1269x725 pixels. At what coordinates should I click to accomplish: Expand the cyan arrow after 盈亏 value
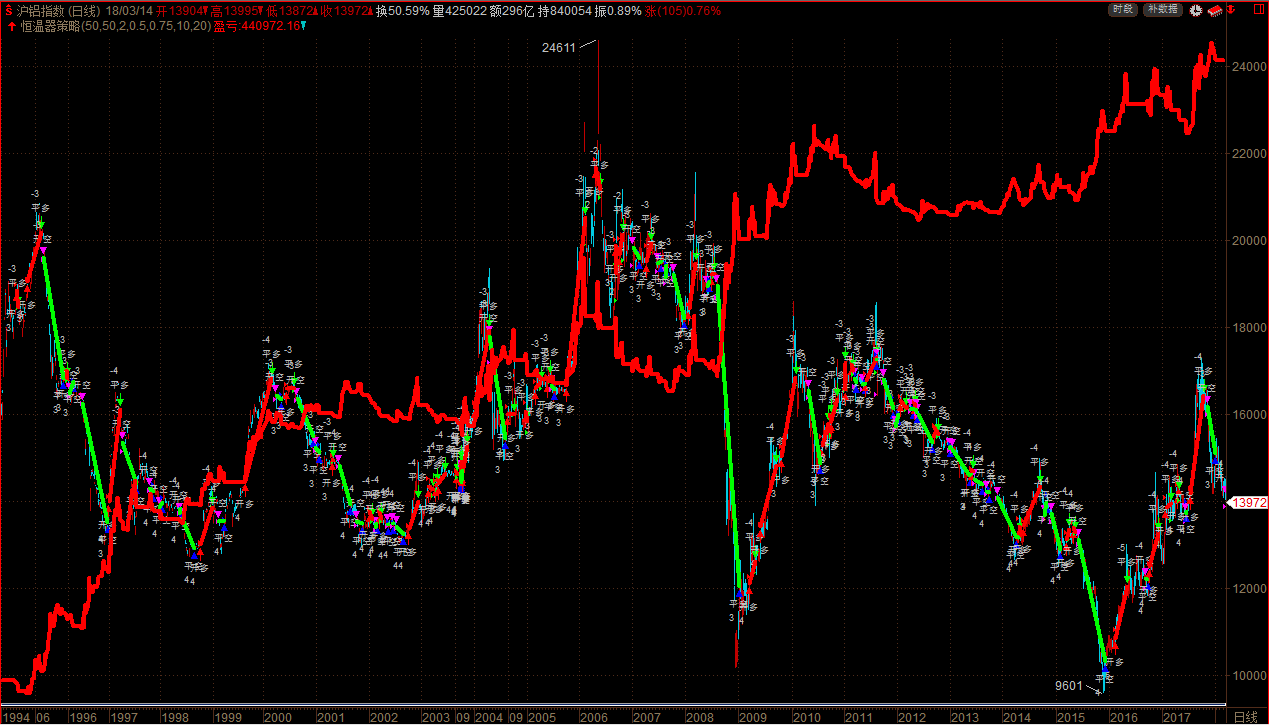pos(304,25)
